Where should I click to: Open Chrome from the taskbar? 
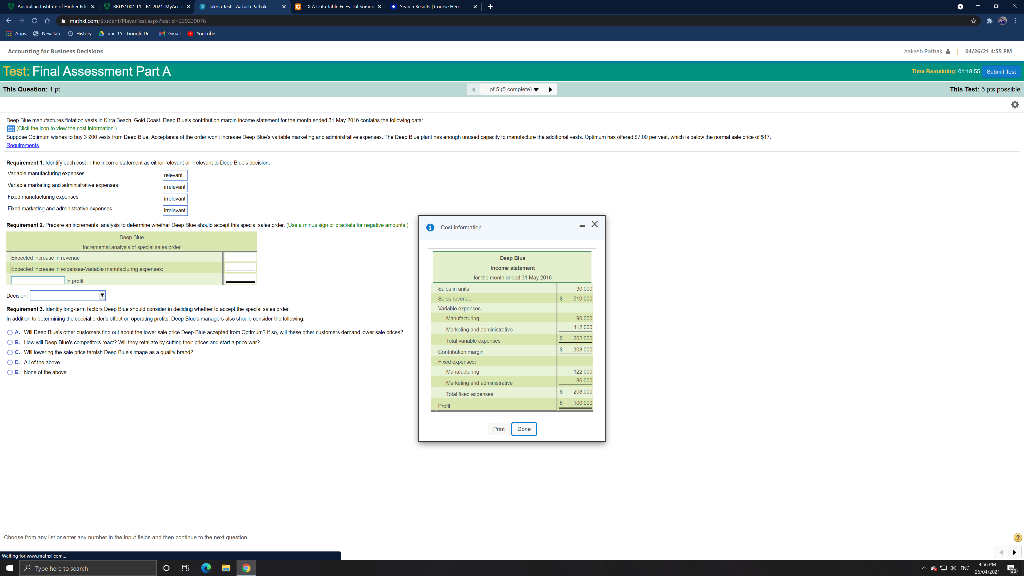tap(246, 568)
